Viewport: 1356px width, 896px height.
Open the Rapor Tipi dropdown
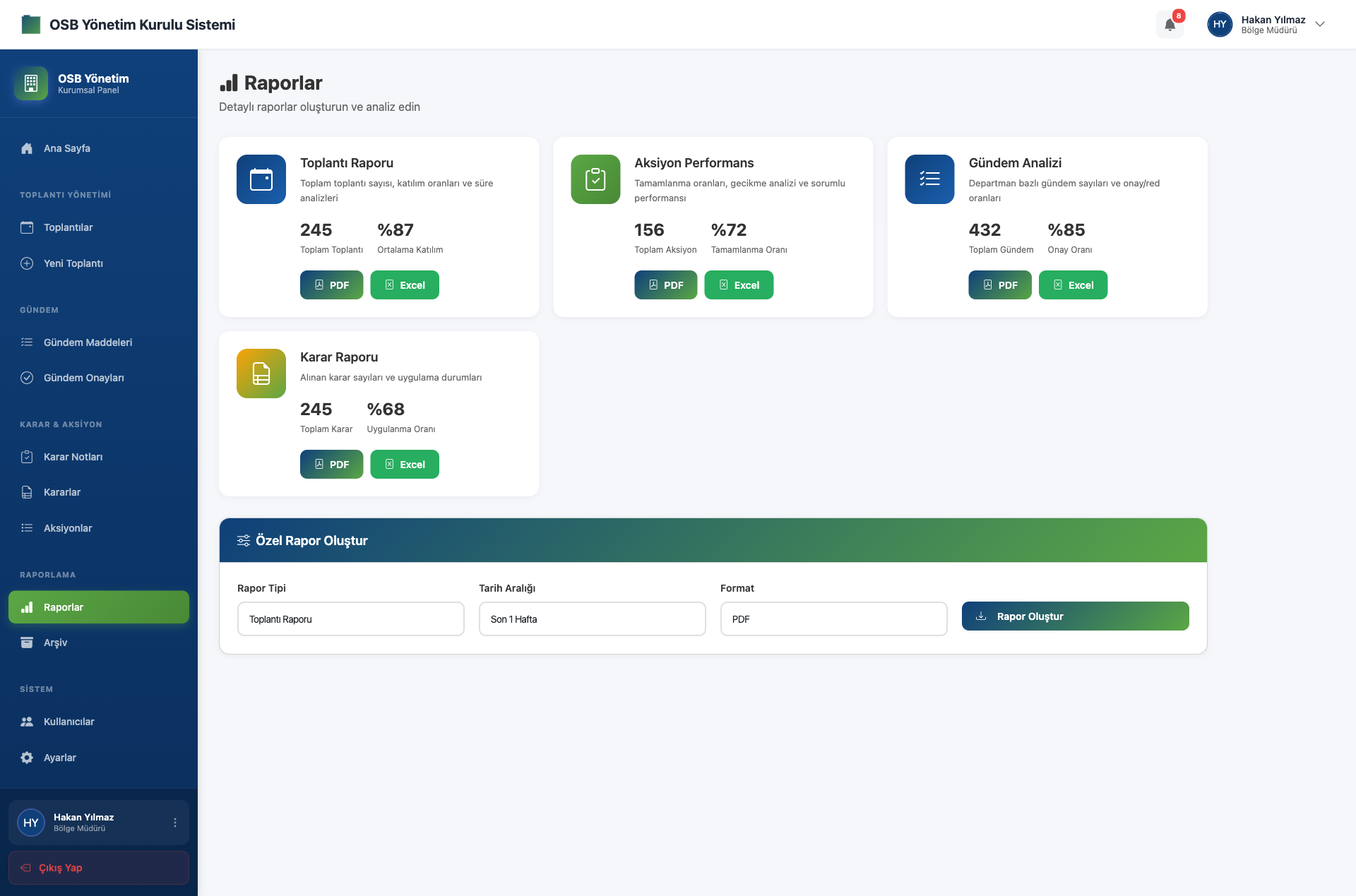click(351, 619)
